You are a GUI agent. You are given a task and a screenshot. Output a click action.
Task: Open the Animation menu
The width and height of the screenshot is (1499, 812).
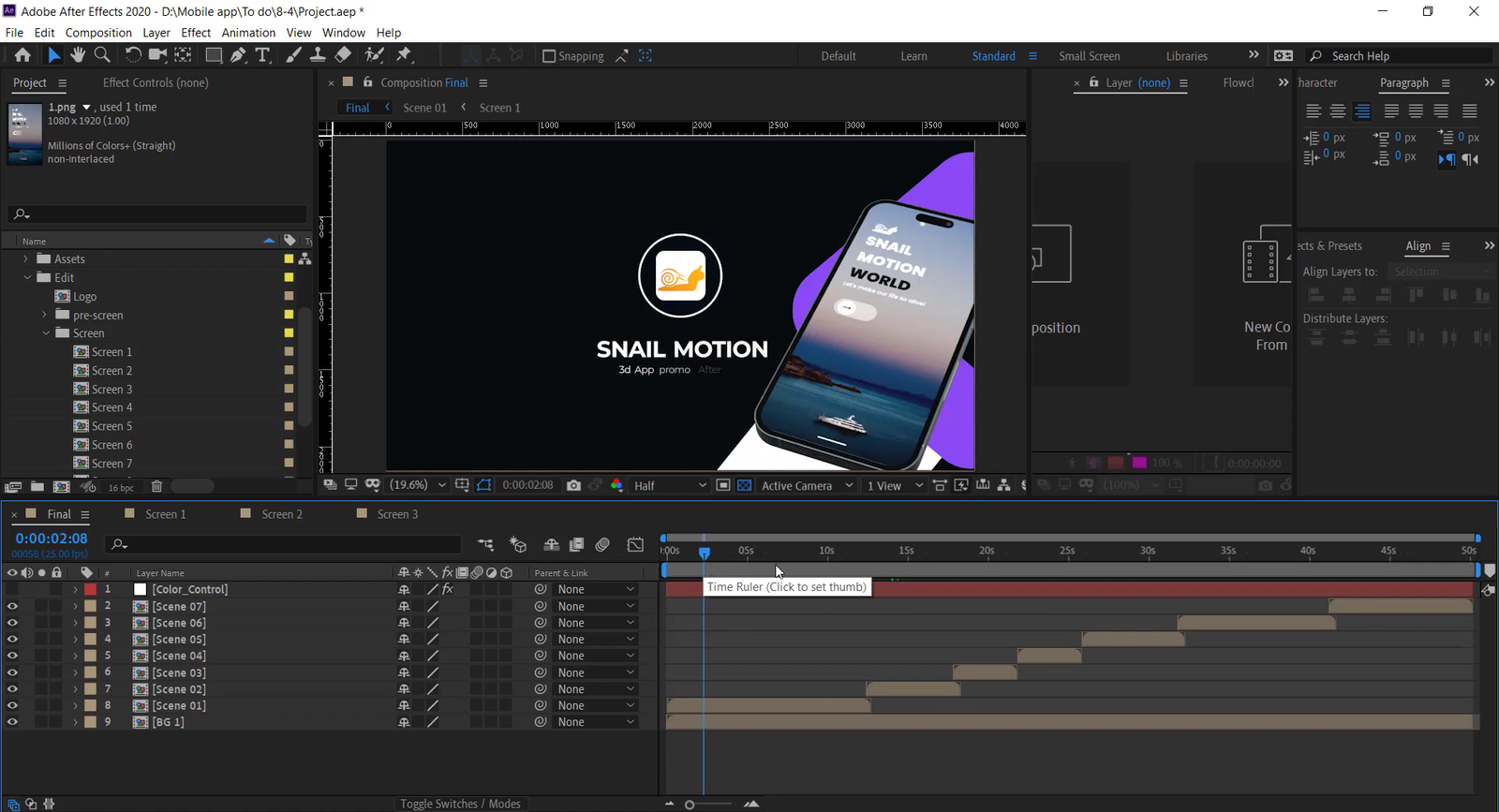(x=248, y=33)
